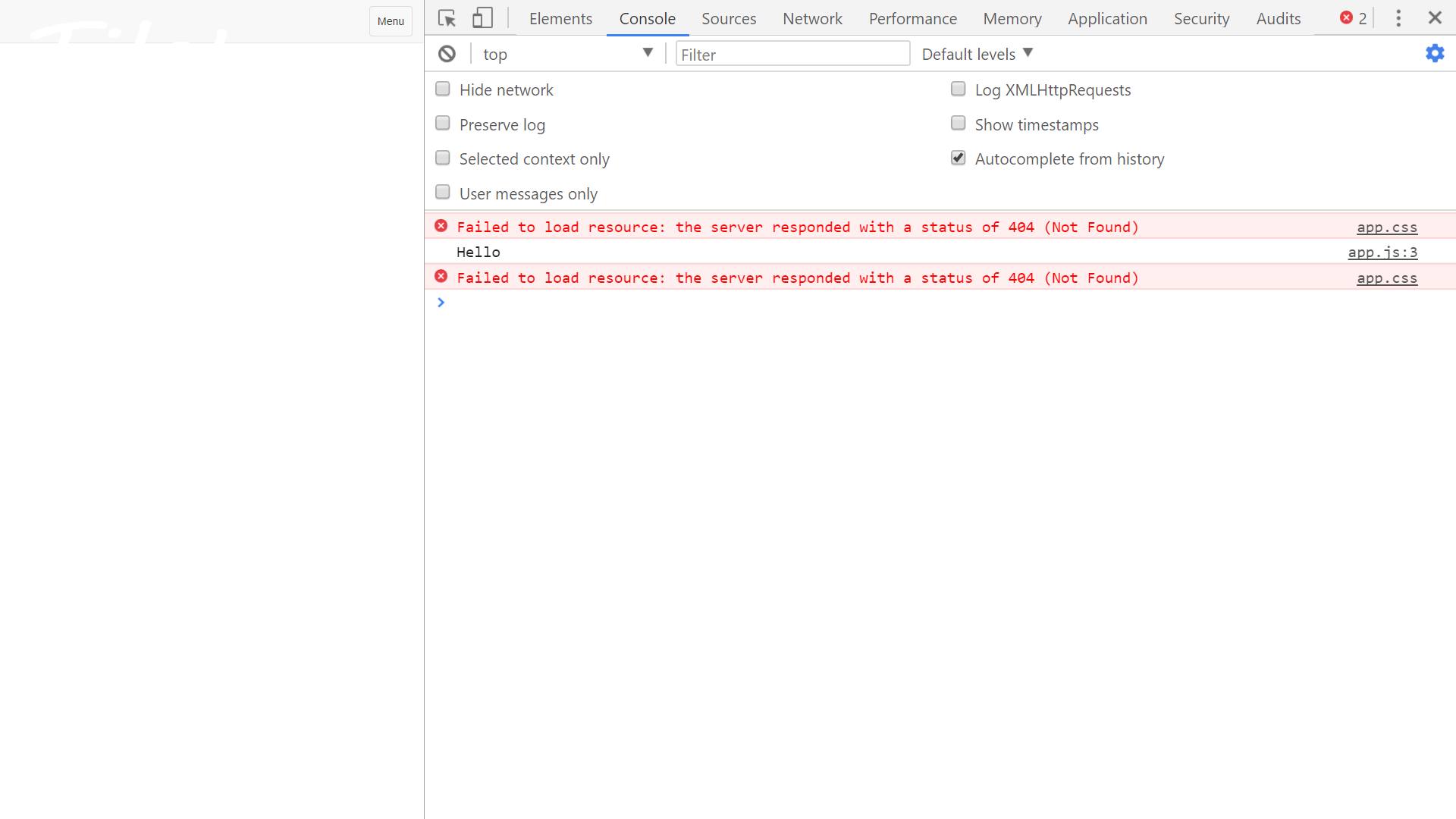The height and width of the screenshot is (819, 1456).
Task: Switch to the Memory tab
Action: (x=1012, y=18)
